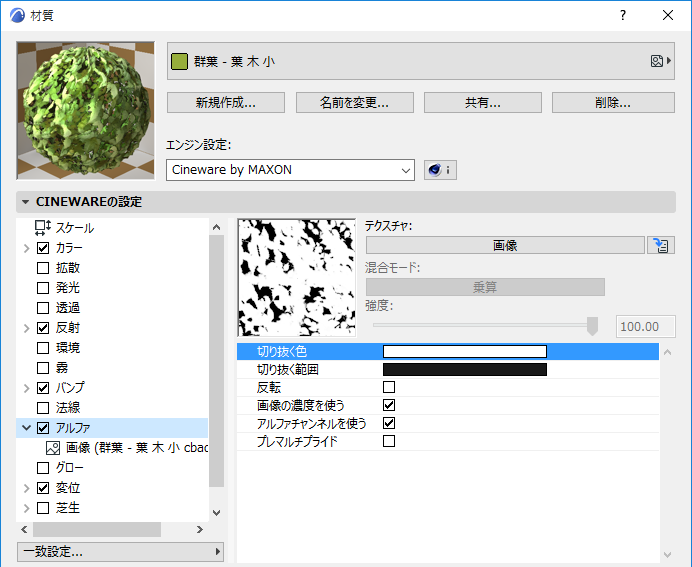Uncheck the バンプ channel checkbox
Viewport: 692px width, 567px height.
(43, 388)
